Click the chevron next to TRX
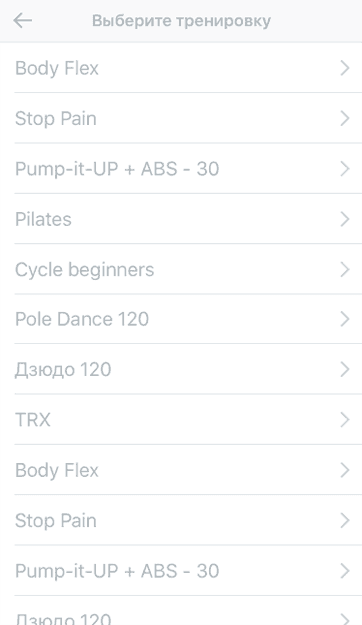This screenshot has width=362, height=625. pos(345,419)
